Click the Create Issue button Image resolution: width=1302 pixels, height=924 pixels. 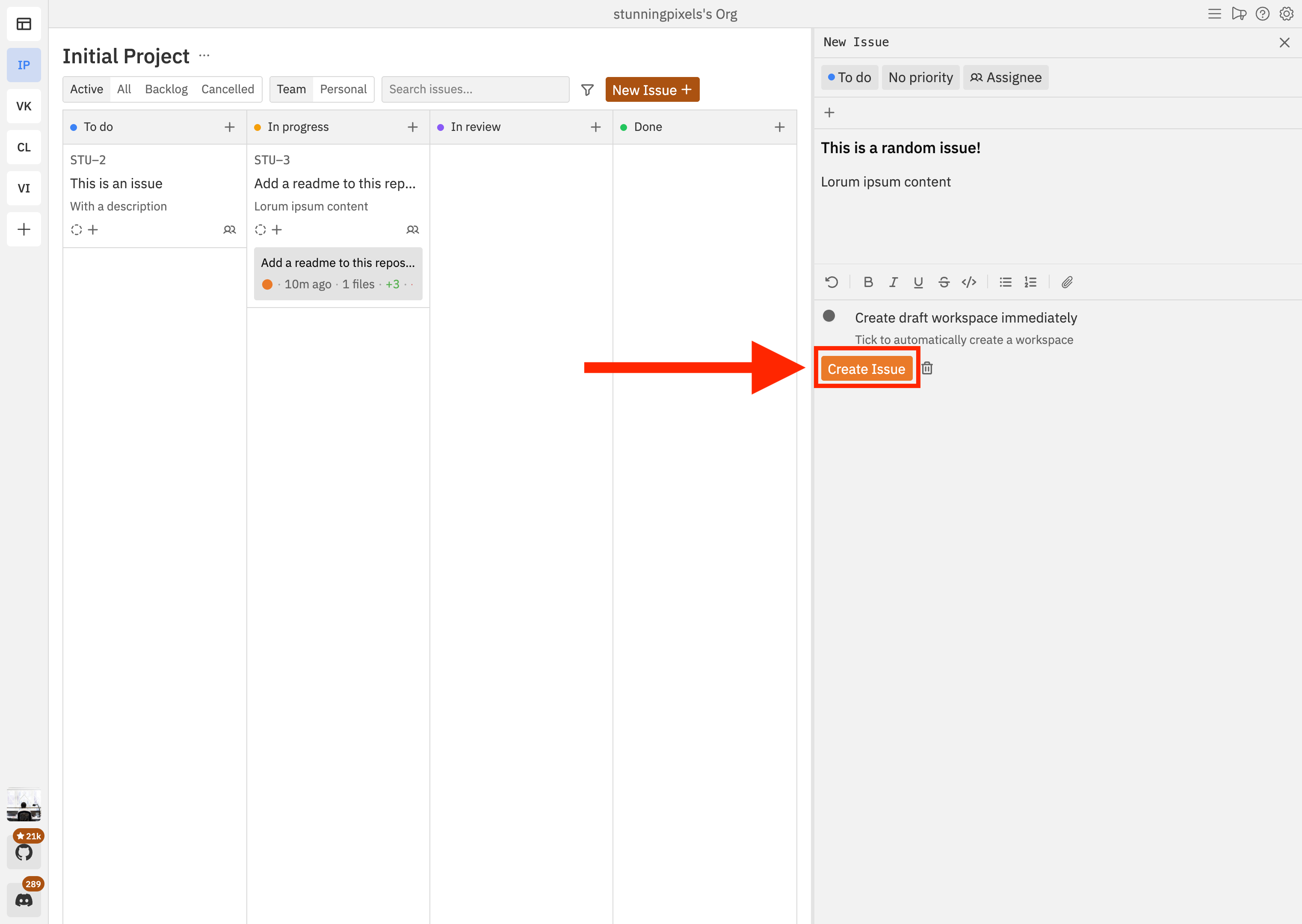point(866,368)
